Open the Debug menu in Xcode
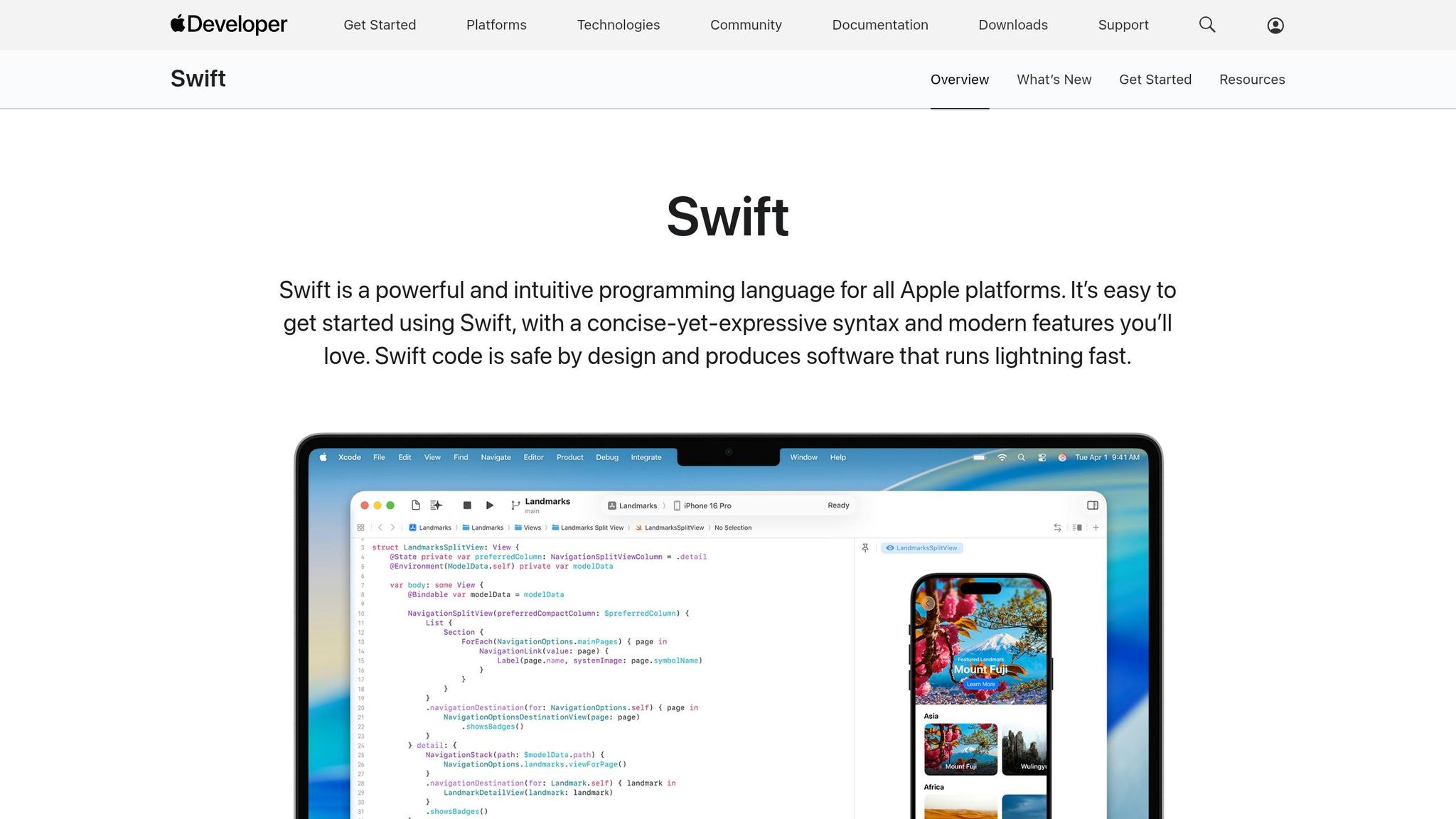Image resolution: width=1456 pixels, height=819 pixels. (x=608, y=458)
